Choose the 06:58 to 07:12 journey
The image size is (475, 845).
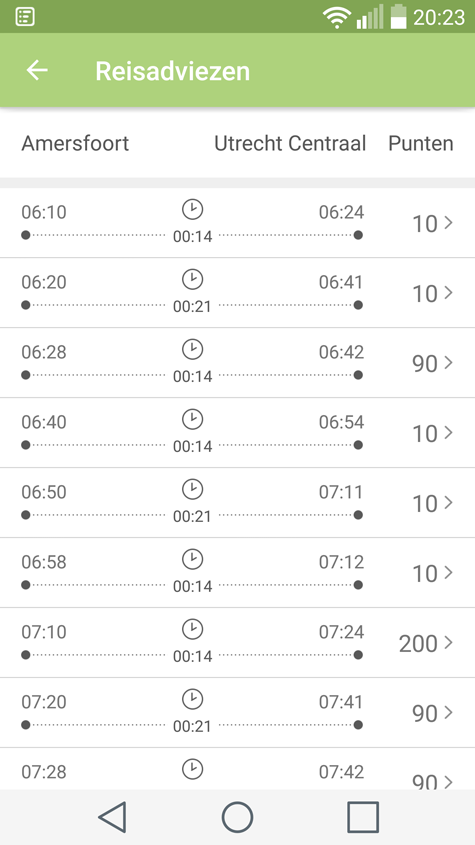237,573
